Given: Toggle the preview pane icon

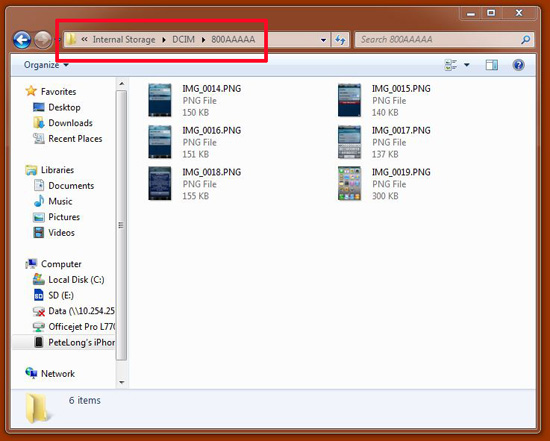Looking at the screenshot, I should click(491, 65).
